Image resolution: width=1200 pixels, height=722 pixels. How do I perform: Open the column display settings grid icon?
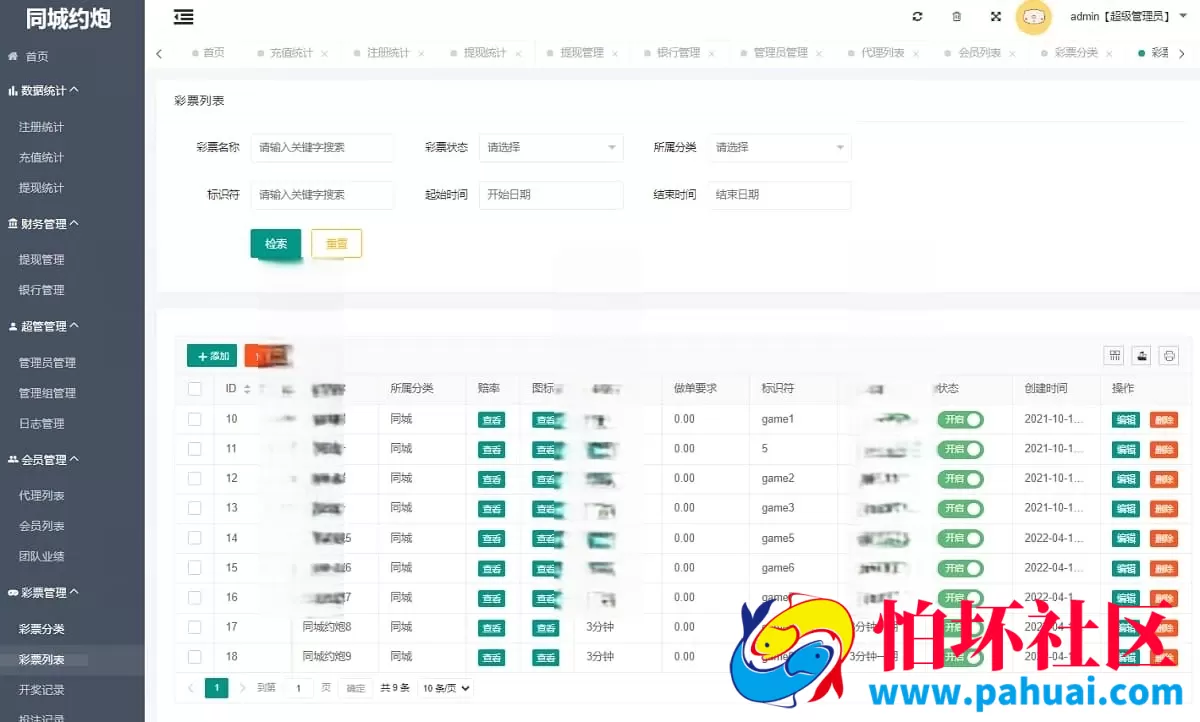click(x=1114, y=355)
